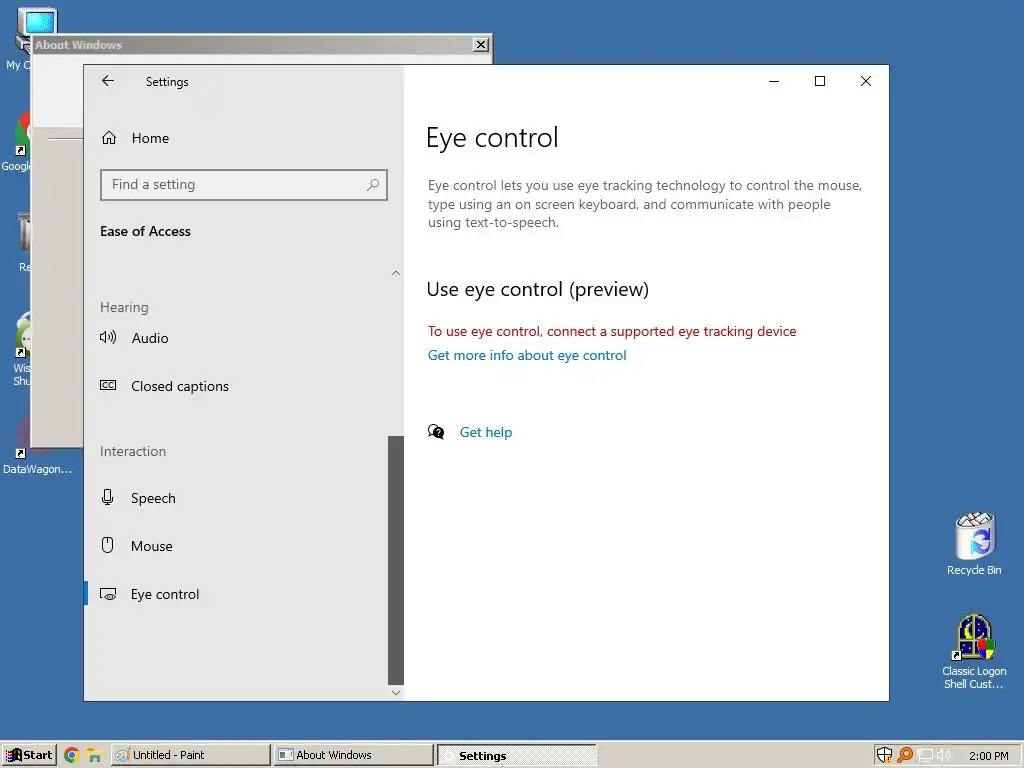Image resolution: width=1024 pixels, height=768 pixels.
Task: Maximize the Settings window
Action: click(820, 81)
